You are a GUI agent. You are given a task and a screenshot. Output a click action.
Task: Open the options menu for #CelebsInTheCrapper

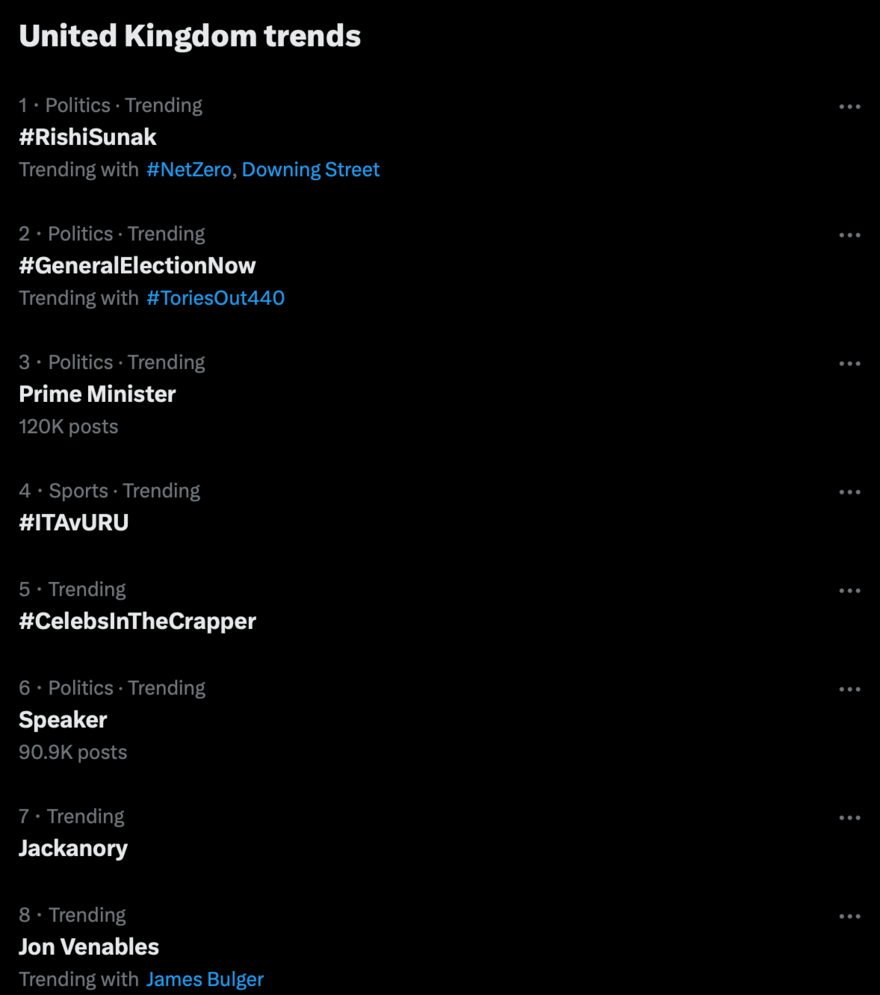(x=849, y=590)
